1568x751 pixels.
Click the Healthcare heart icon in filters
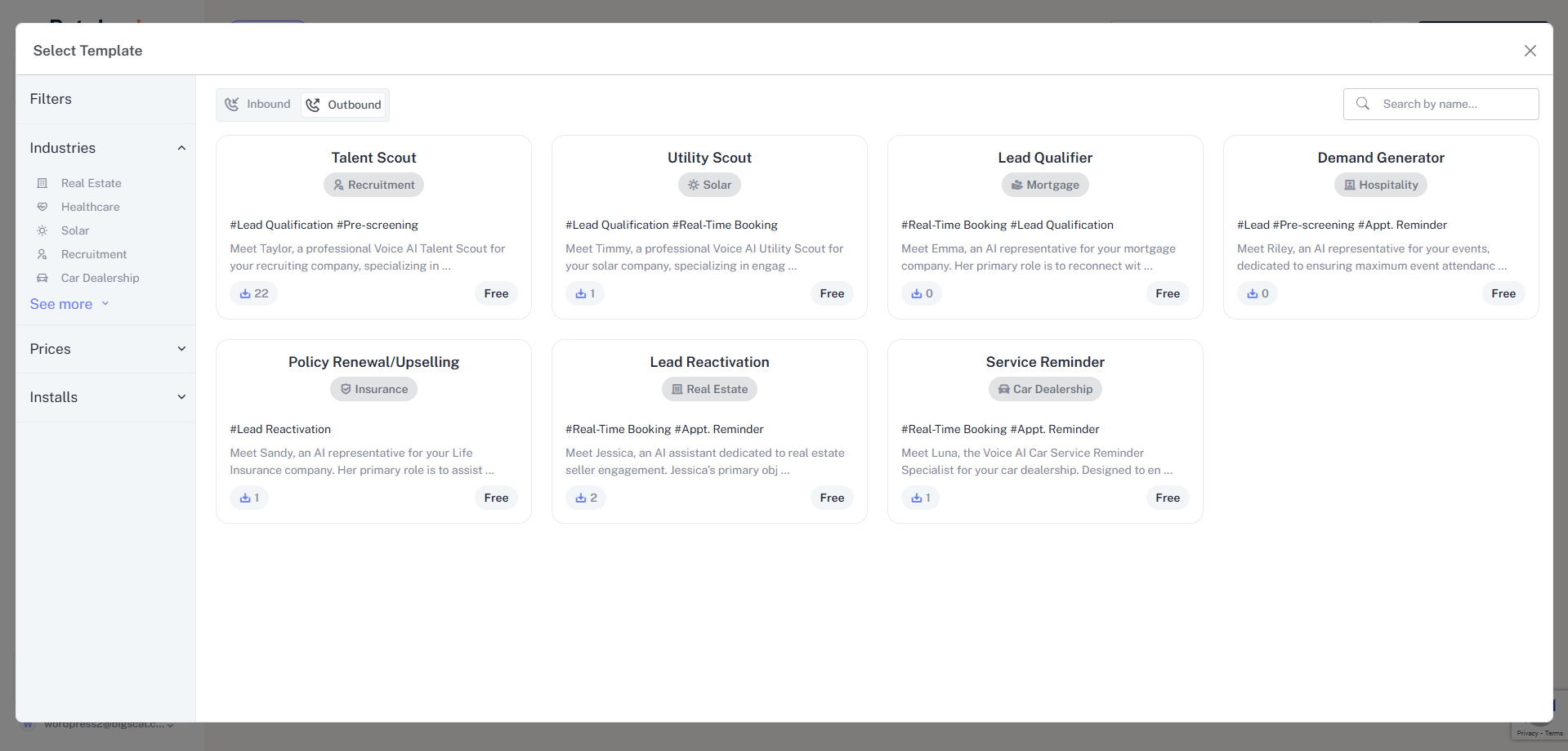pos(42,207)
